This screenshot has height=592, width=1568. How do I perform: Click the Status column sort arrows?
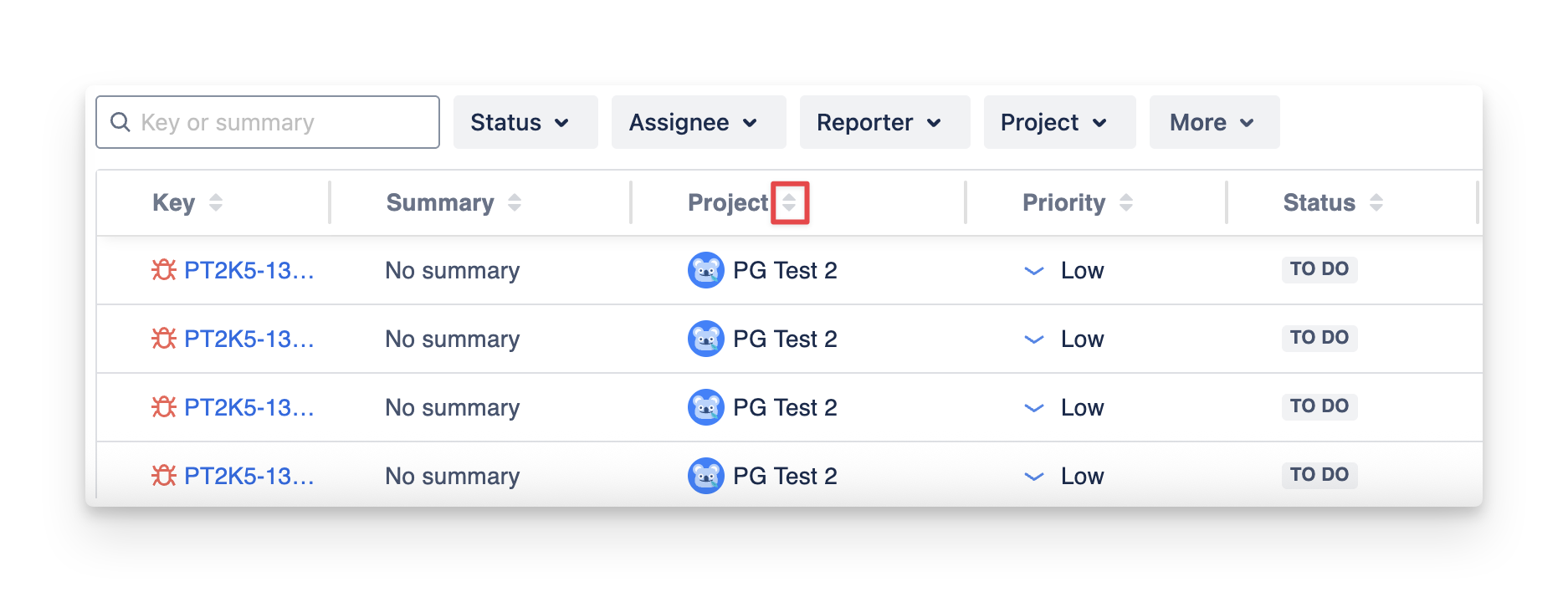pos(1376,202)
